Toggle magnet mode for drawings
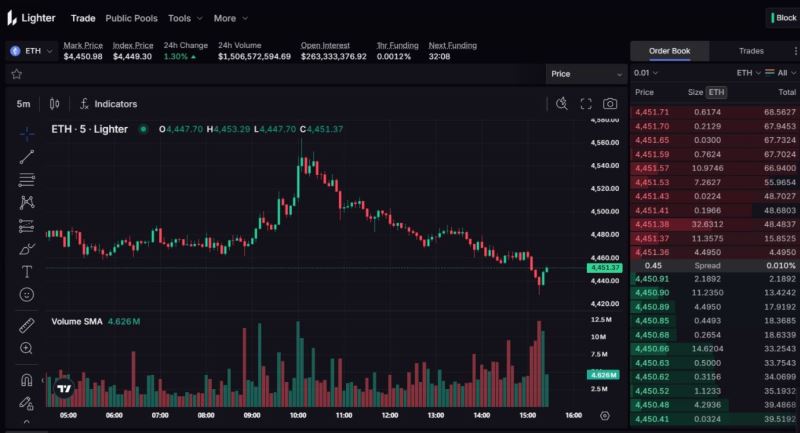The image size is (800, 433). [27, 380]
